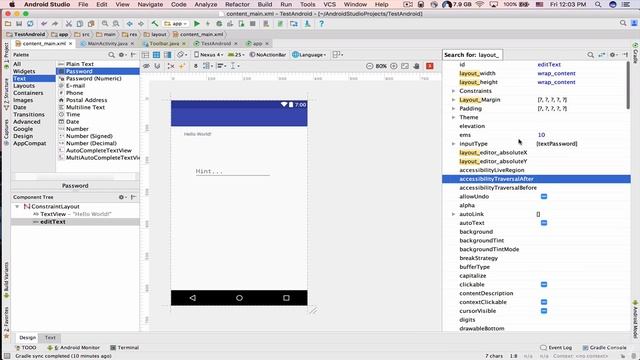Image resolution: width=640 pixels, height=360 pixels.
Task: Click the Save All toolbar icon
Action: click(19, 24)
